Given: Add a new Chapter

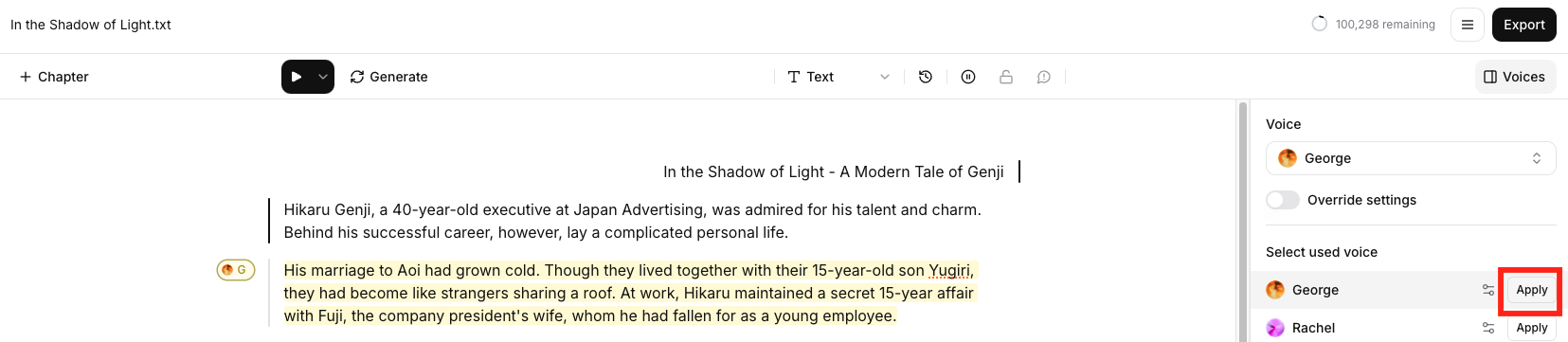Looking at the screenshot, I should tap(54, 77).
